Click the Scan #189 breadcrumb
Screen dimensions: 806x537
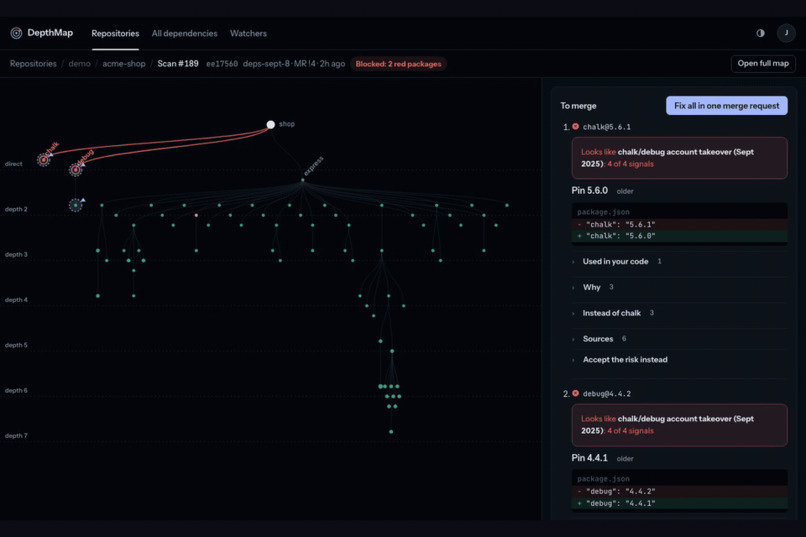(178, 64)
